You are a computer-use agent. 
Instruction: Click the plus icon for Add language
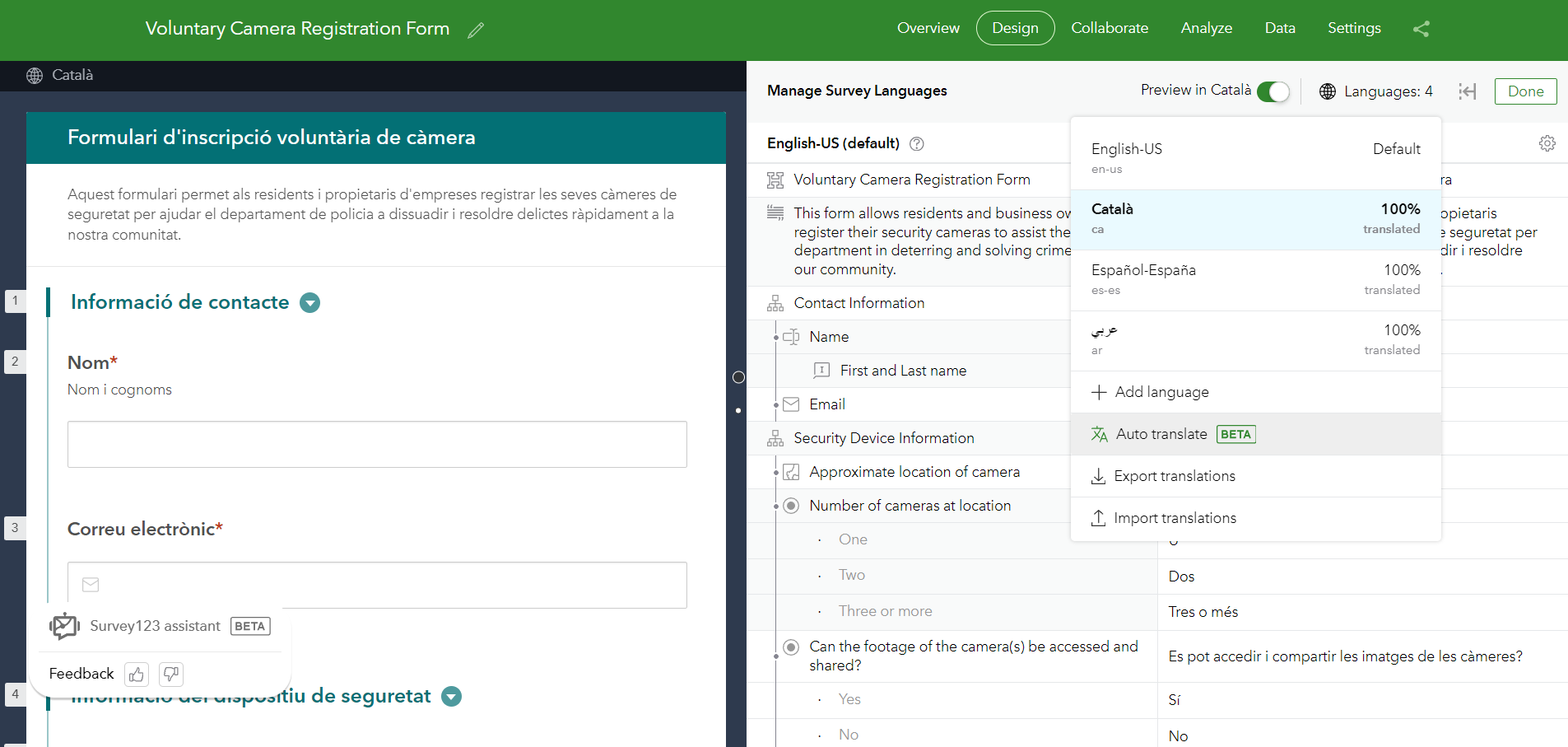coord(1099,392)
